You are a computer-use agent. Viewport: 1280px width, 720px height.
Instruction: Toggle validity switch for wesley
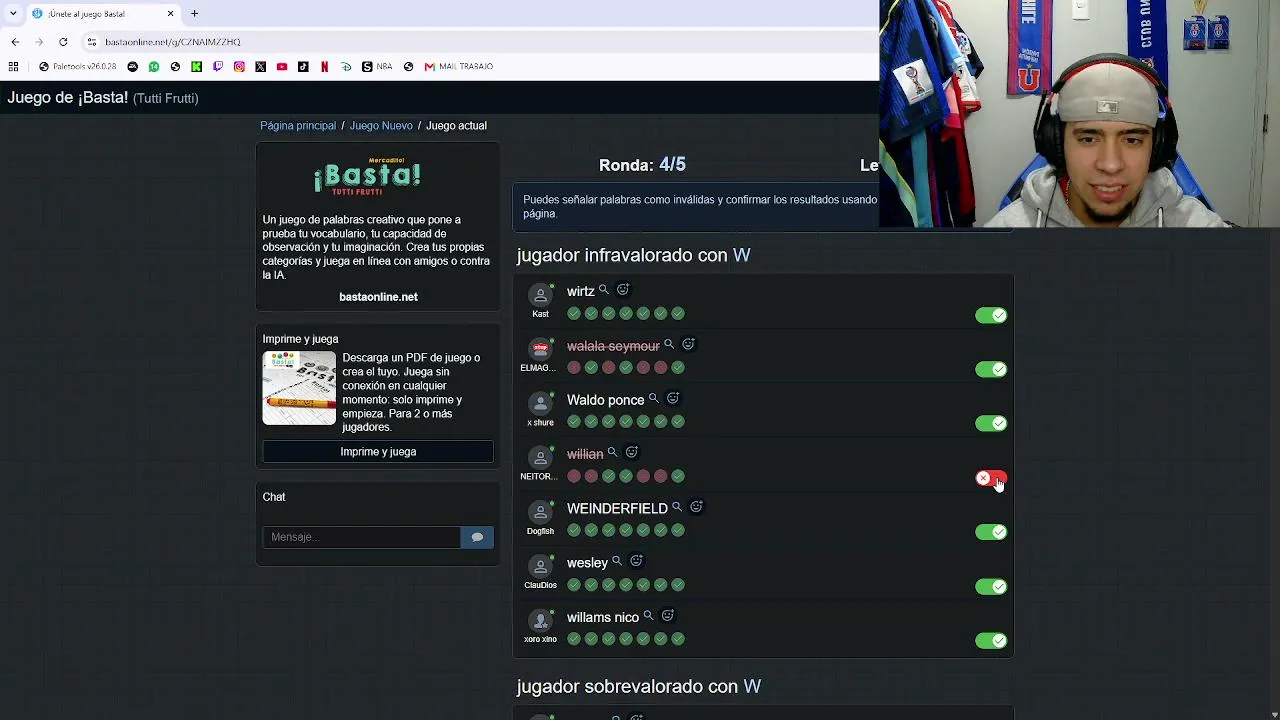point(991,586)
